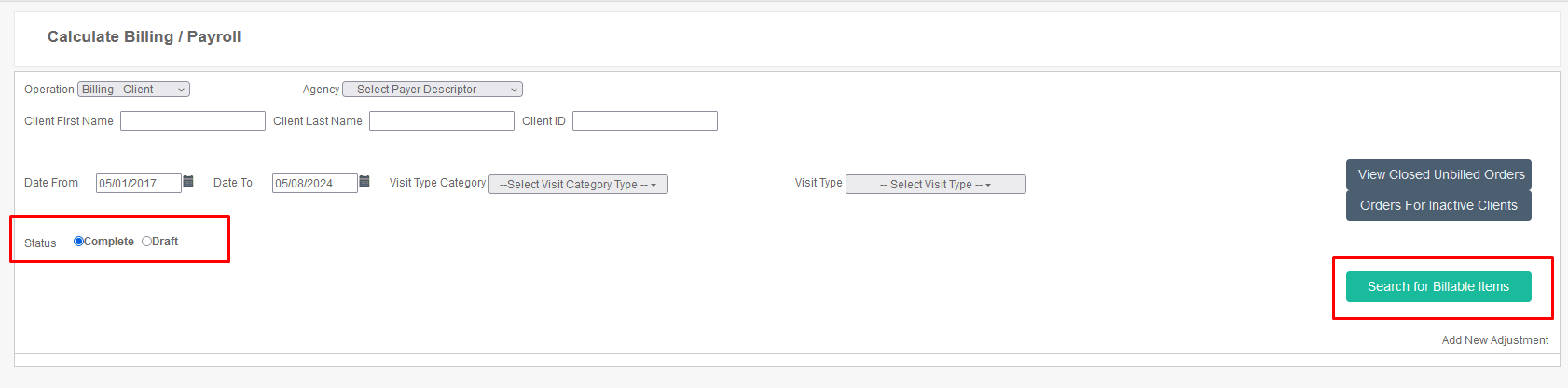
Task: Open the Date From calendar picker icon
Action: (x=188, y=181)
